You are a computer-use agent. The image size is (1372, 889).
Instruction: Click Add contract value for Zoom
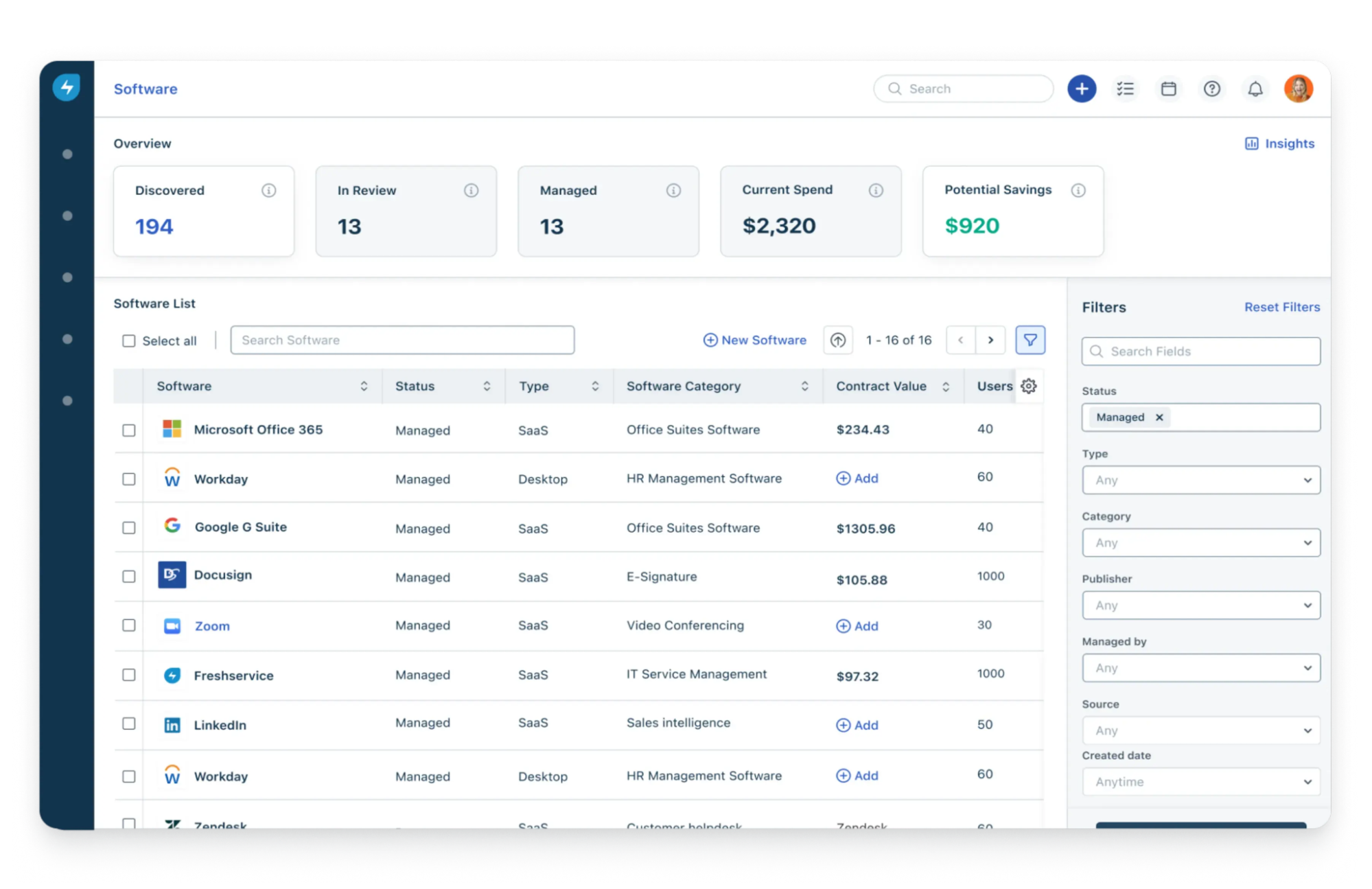857,626
